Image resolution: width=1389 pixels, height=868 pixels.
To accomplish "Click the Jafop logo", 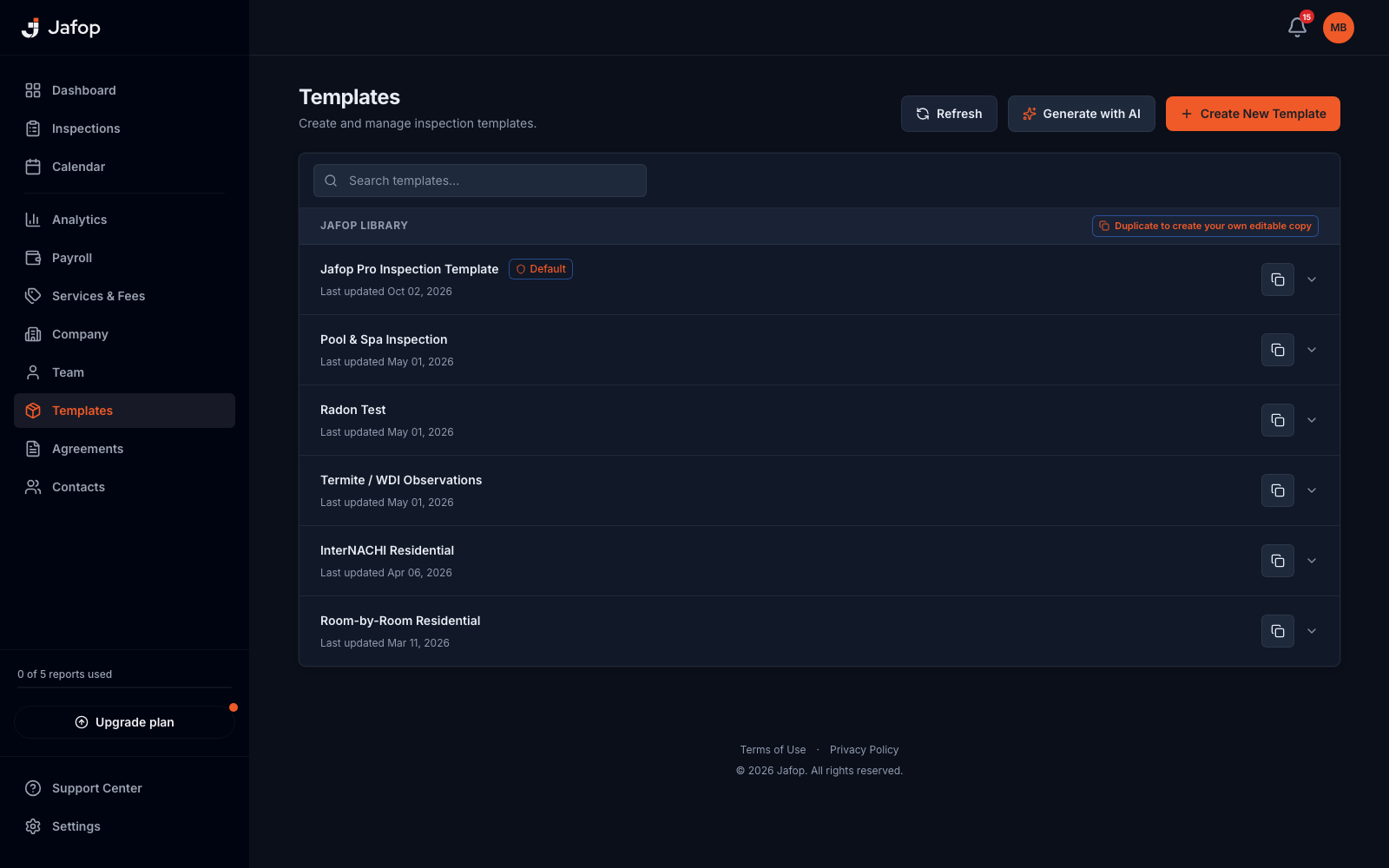I will [x=61, y=28].
